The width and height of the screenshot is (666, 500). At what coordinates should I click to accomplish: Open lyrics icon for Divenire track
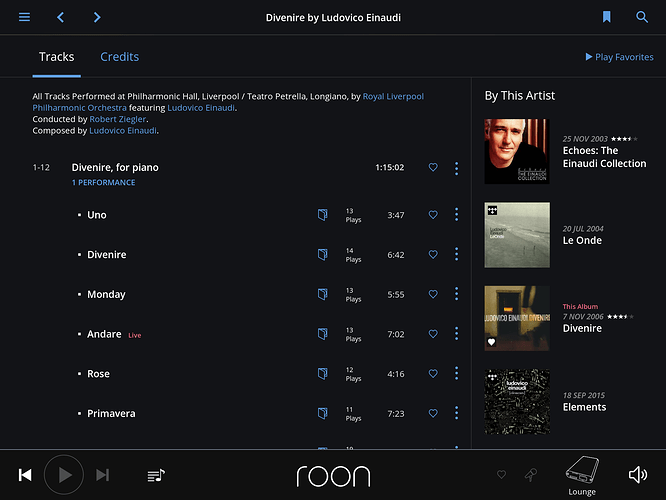[x=322, y=254]
